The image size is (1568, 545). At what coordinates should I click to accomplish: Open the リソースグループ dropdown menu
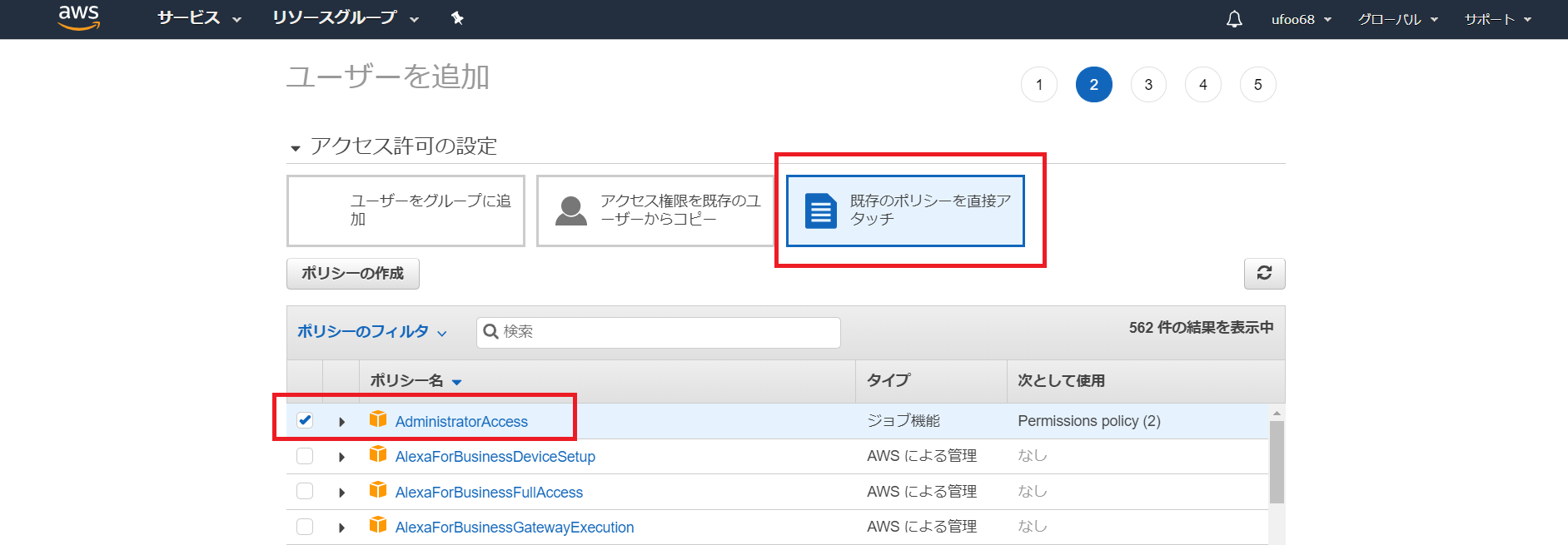(x=346, y=18)
